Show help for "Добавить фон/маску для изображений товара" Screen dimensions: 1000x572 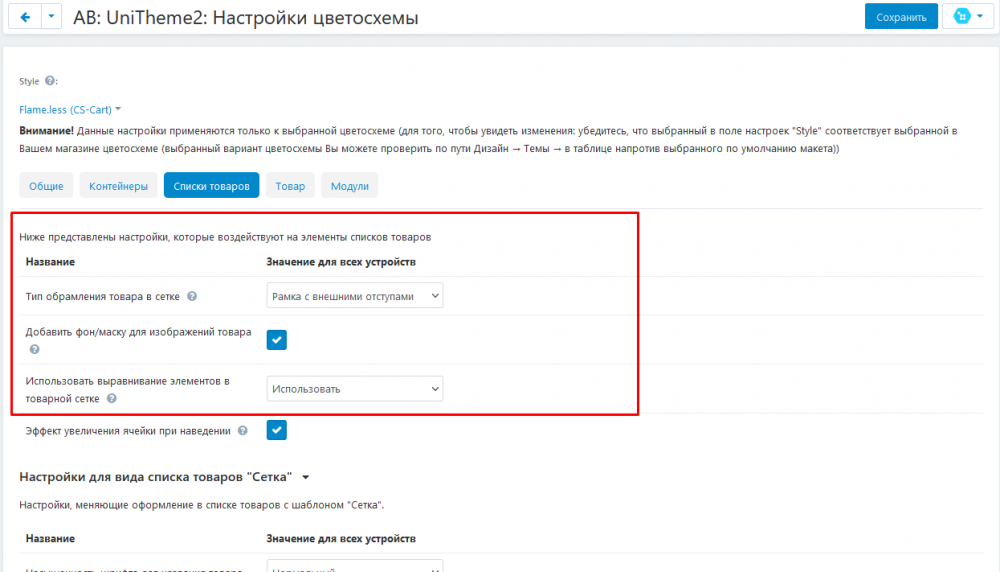coord(34,350)
